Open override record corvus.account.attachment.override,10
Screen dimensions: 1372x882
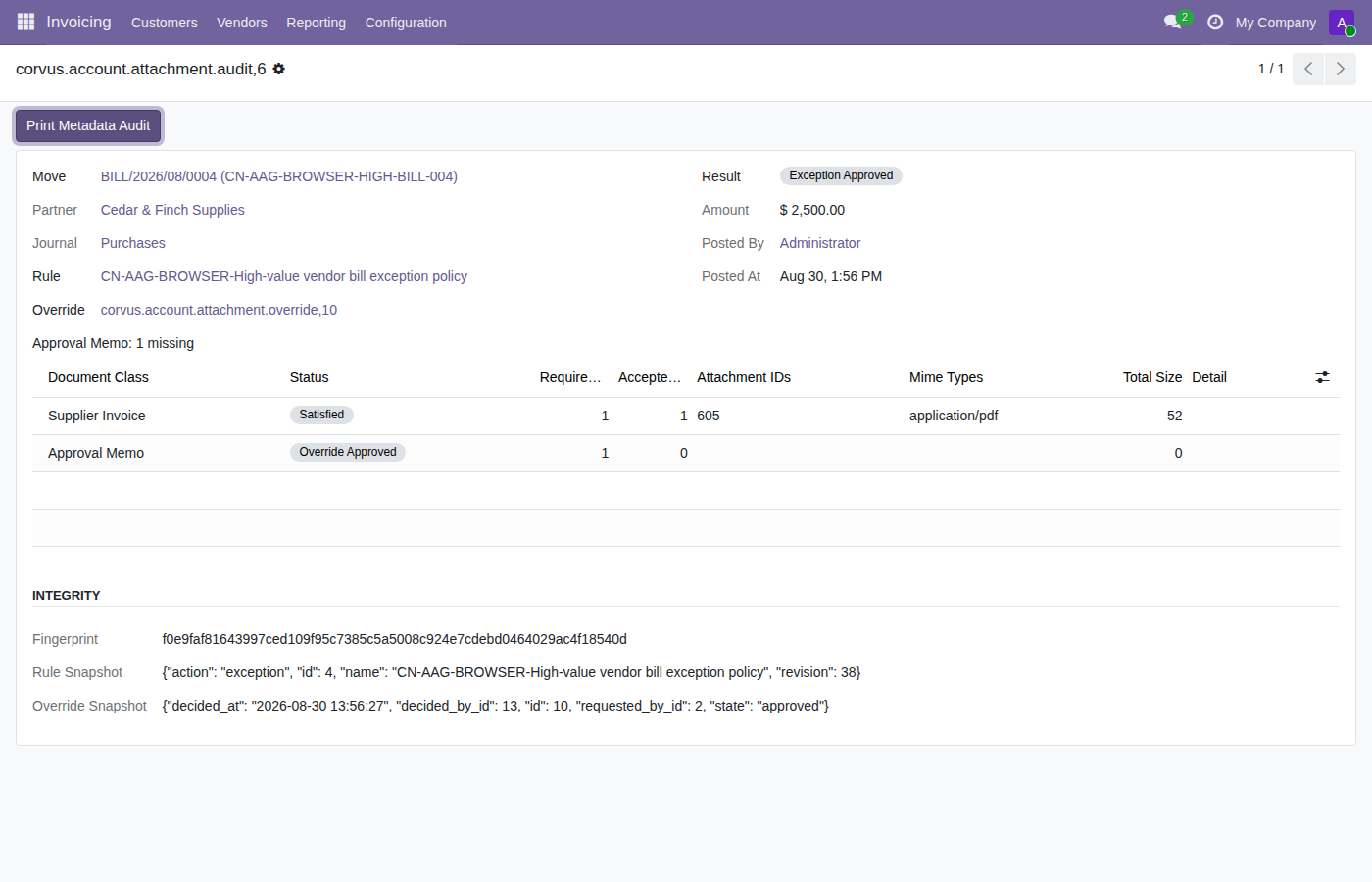(x=219, y=310)
